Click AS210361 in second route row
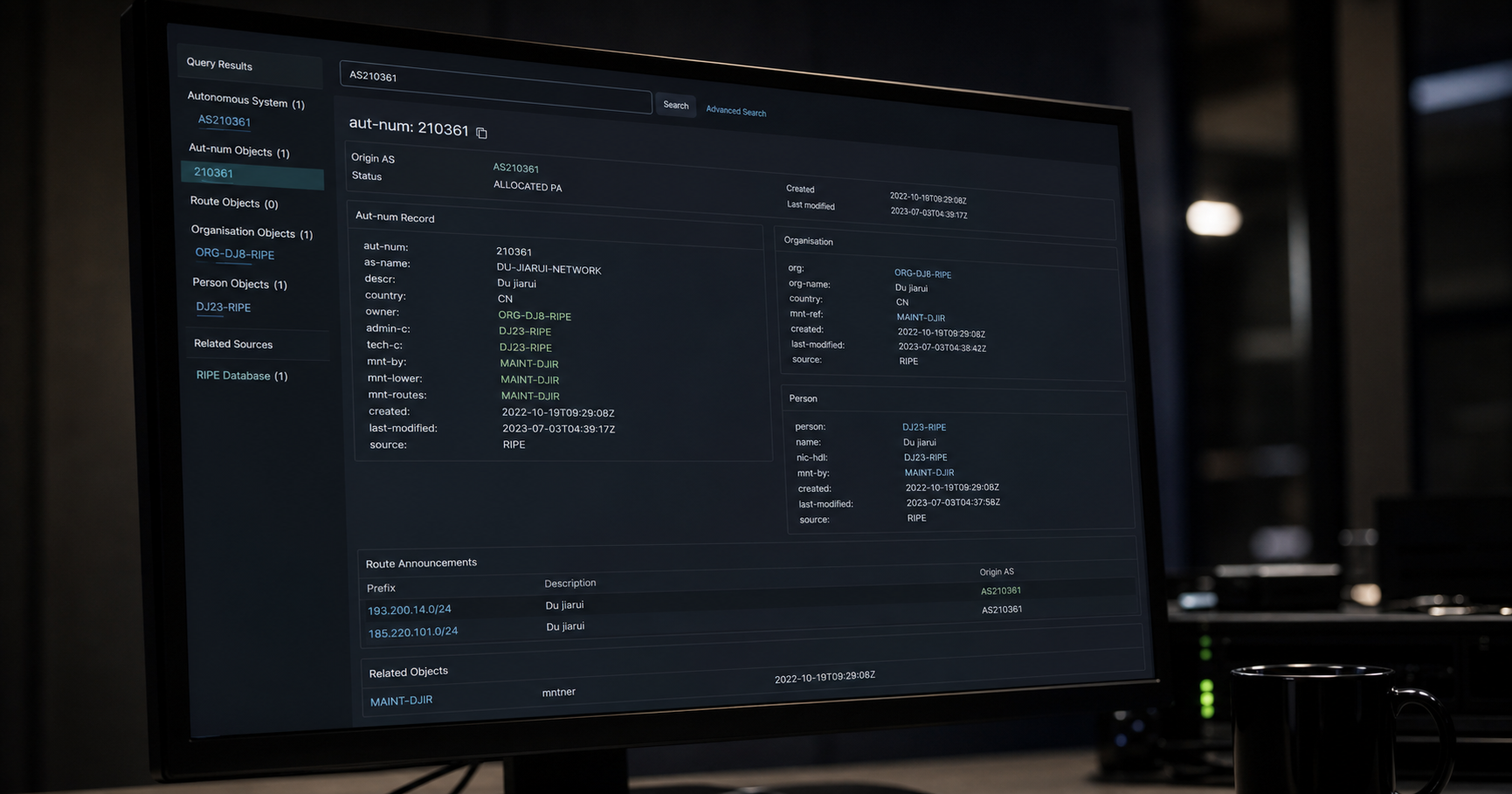 click(x=1002, y=610)
